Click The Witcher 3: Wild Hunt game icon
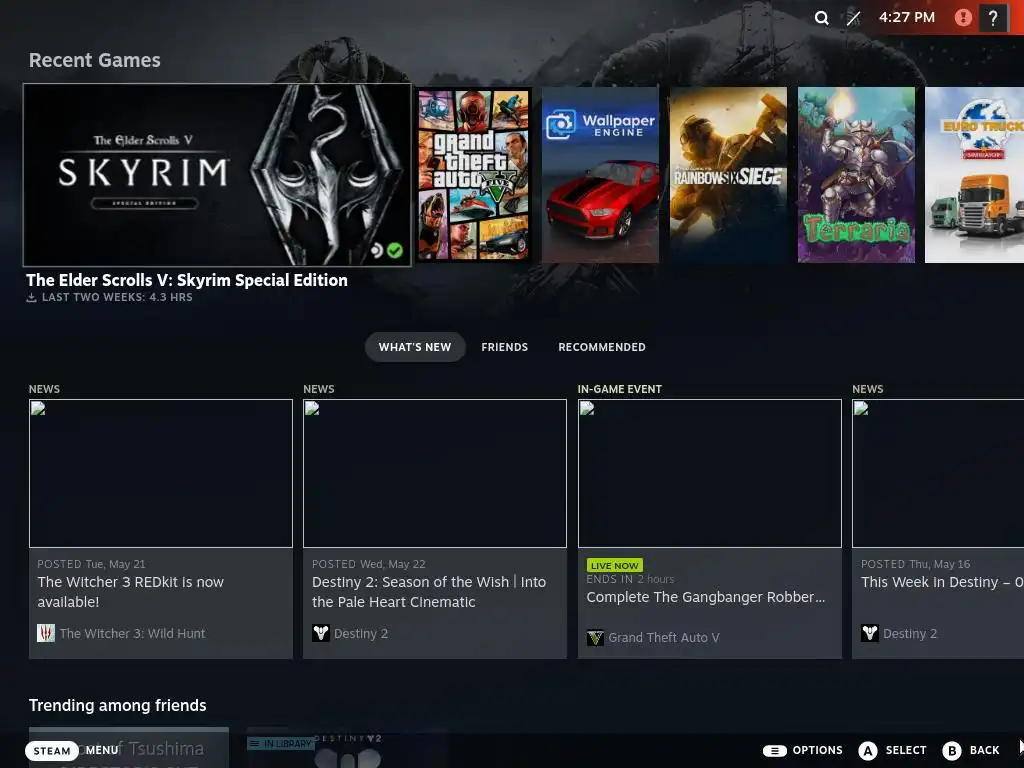This screenshot has width=1024, height=768. coord(46,633)
